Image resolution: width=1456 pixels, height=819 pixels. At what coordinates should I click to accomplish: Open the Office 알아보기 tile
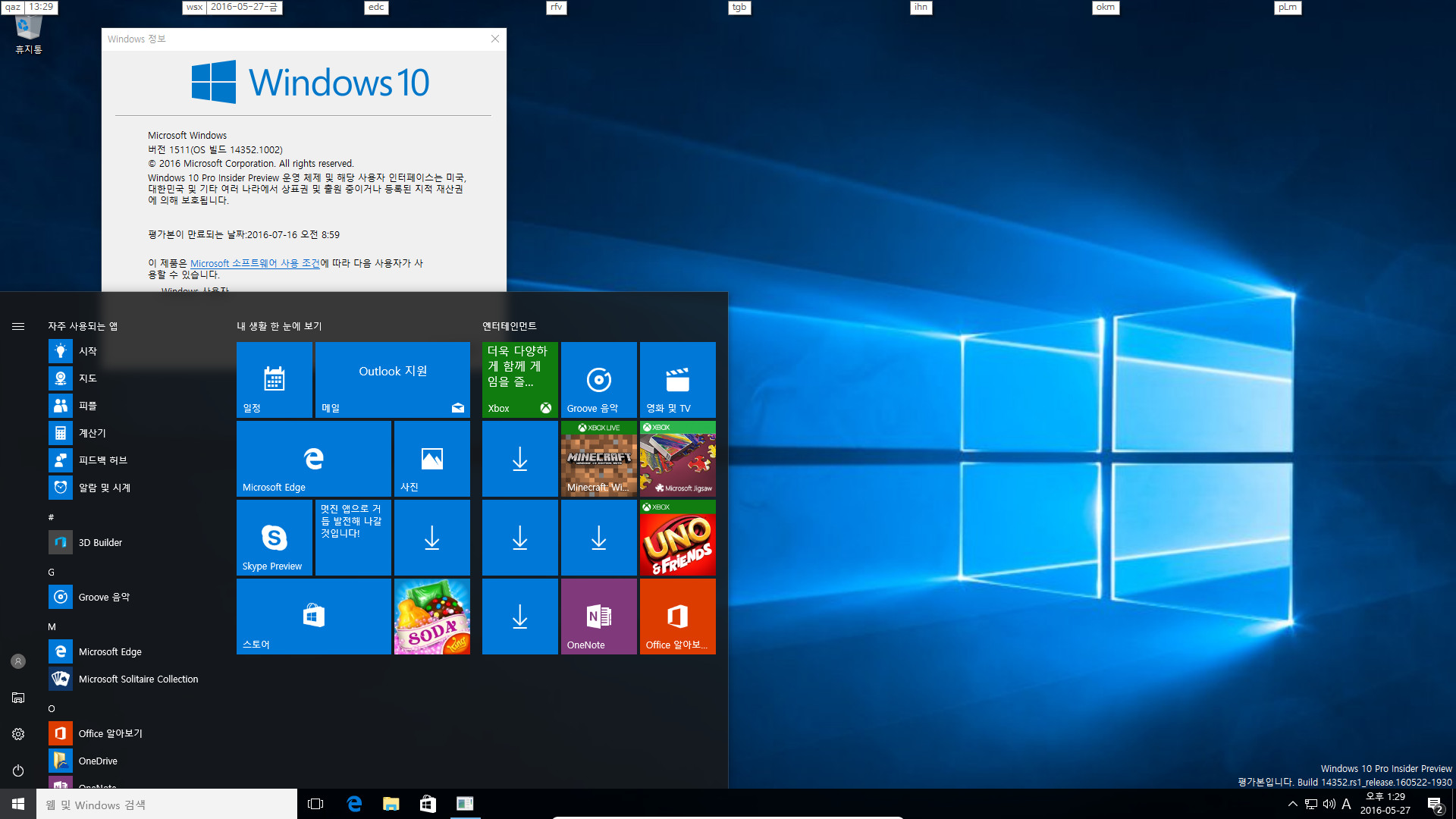(x=678, y=617)
